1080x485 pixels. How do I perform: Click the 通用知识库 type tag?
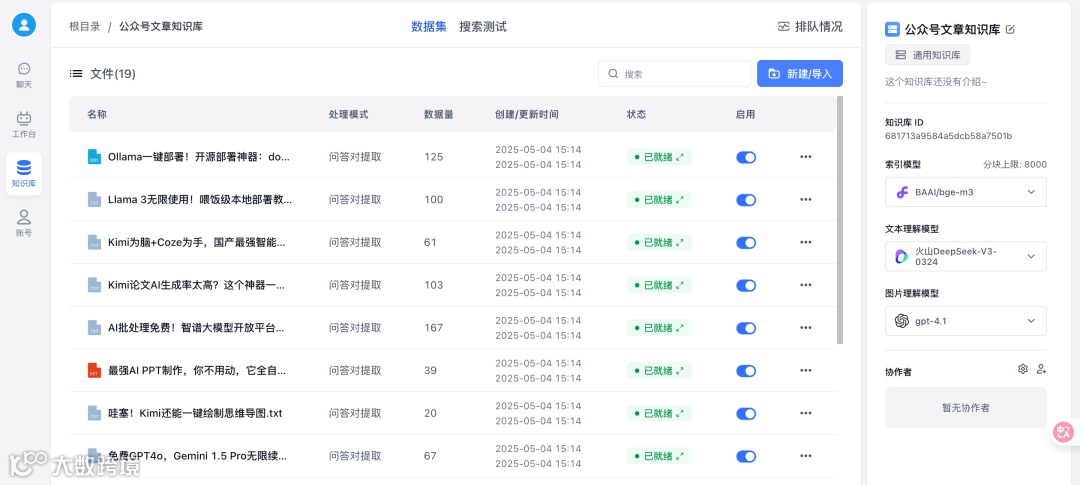928,54
